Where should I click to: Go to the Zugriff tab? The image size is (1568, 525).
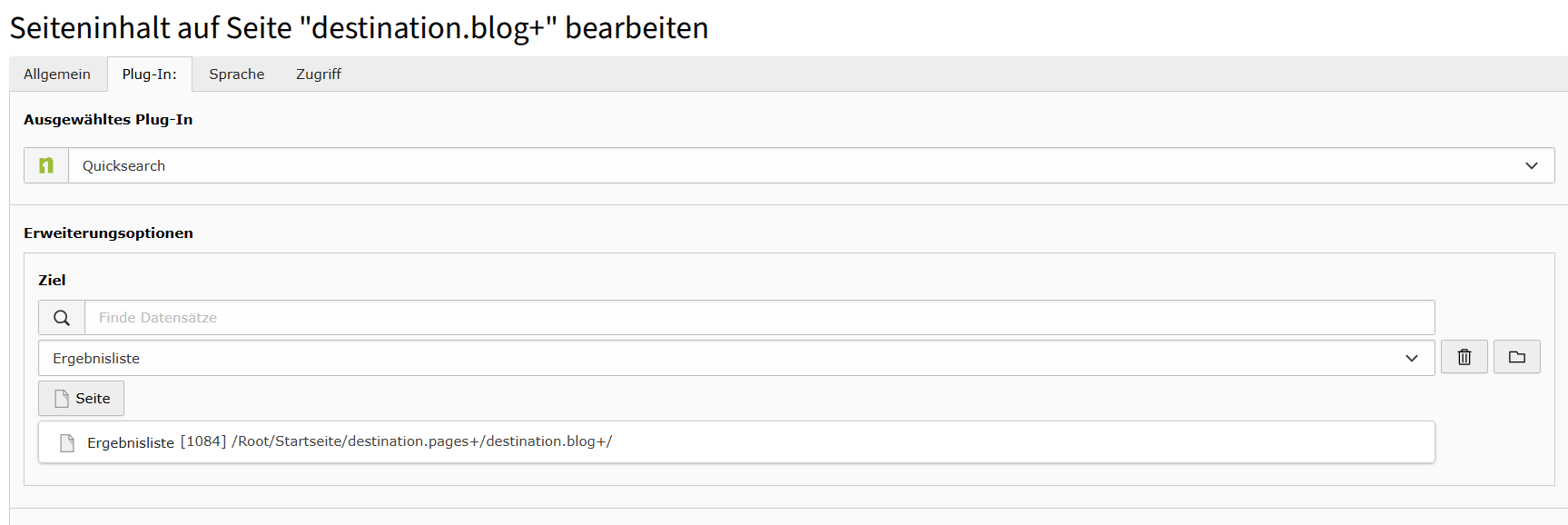[x=319, y=74]
